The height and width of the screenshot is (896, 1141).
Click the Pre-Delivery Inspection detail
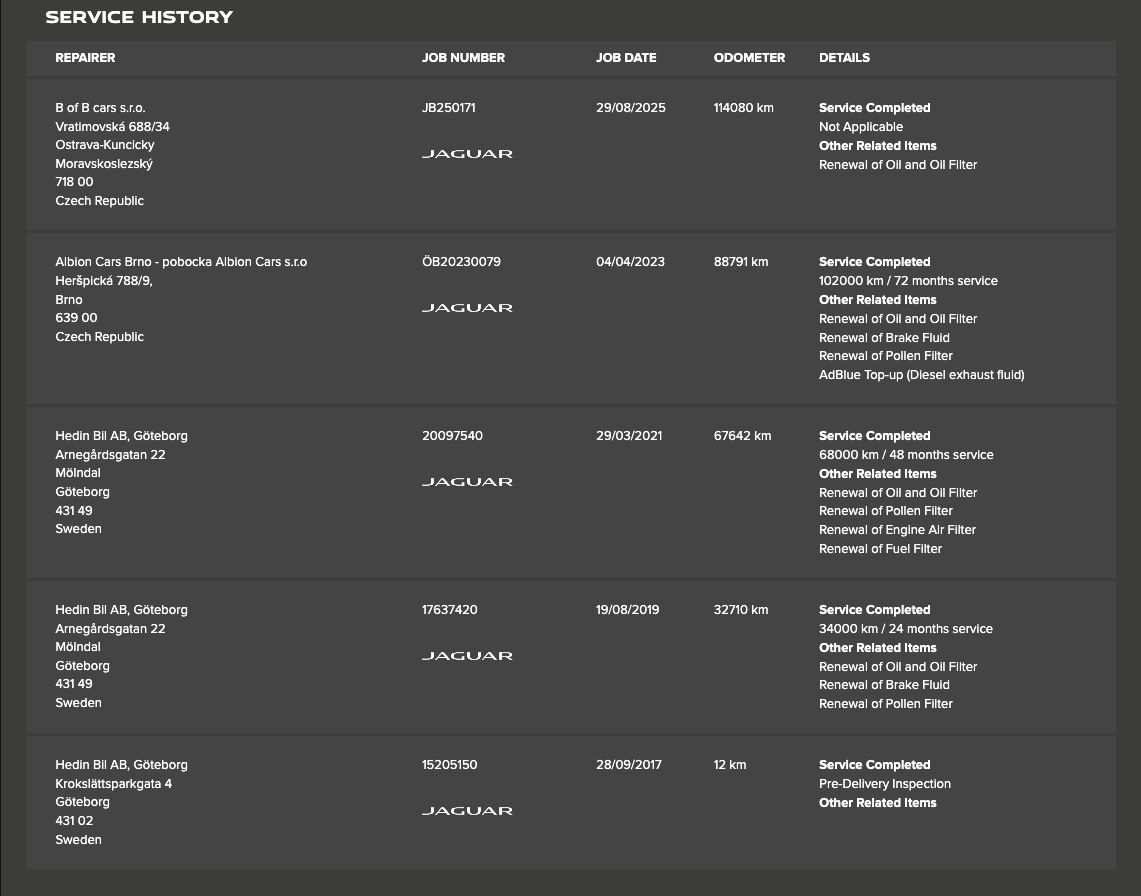pyautogui.click(x=885, y=784)
